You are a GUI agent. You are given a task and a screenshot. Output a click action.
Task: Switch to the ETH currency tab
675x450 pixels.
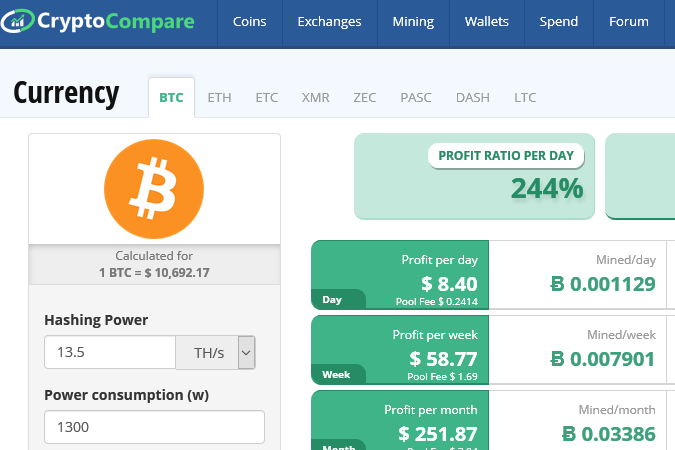pos(219,98)
